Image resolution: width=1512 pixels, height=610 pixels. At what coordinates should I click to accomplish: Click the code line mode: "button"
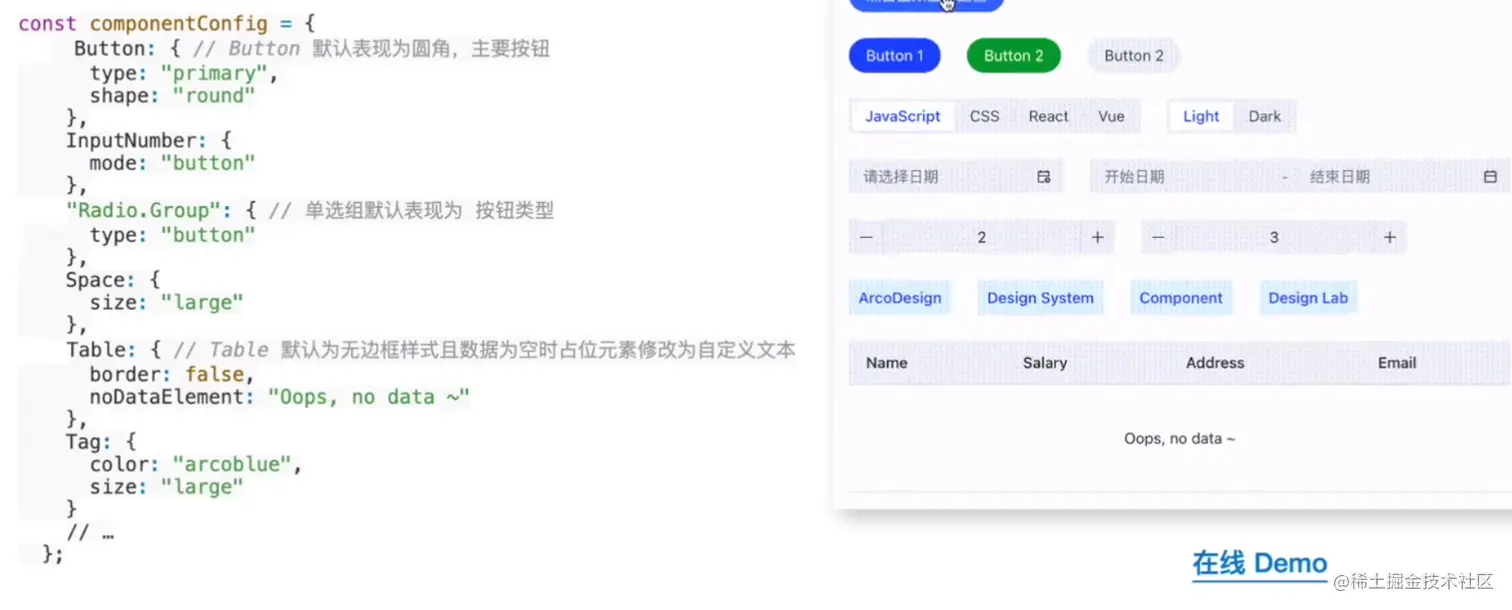click(x=173, y=163)
